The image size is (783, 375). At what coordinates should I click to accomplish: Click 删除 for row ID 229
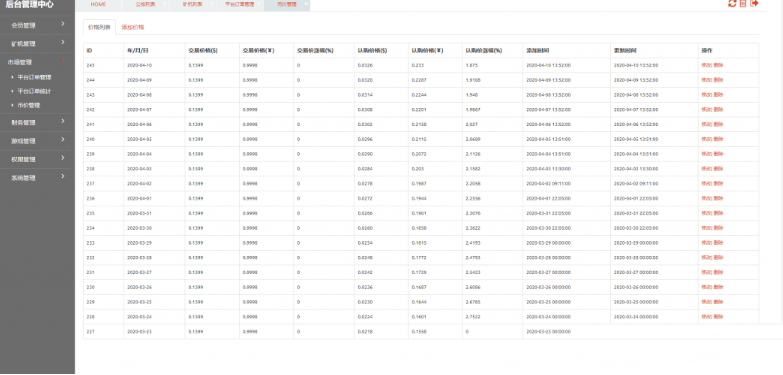click(718, 302)
